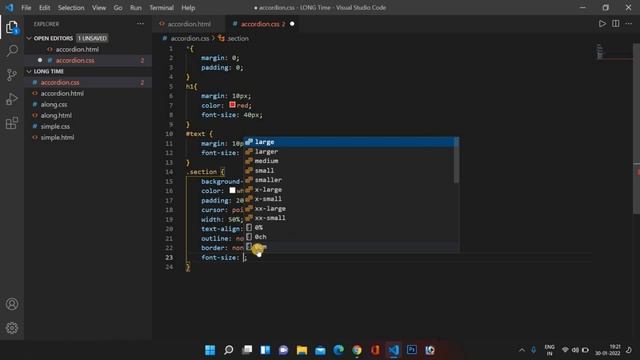
Task: Choose 'small' from the autocomplete list
Action: [x=351, y=170]
